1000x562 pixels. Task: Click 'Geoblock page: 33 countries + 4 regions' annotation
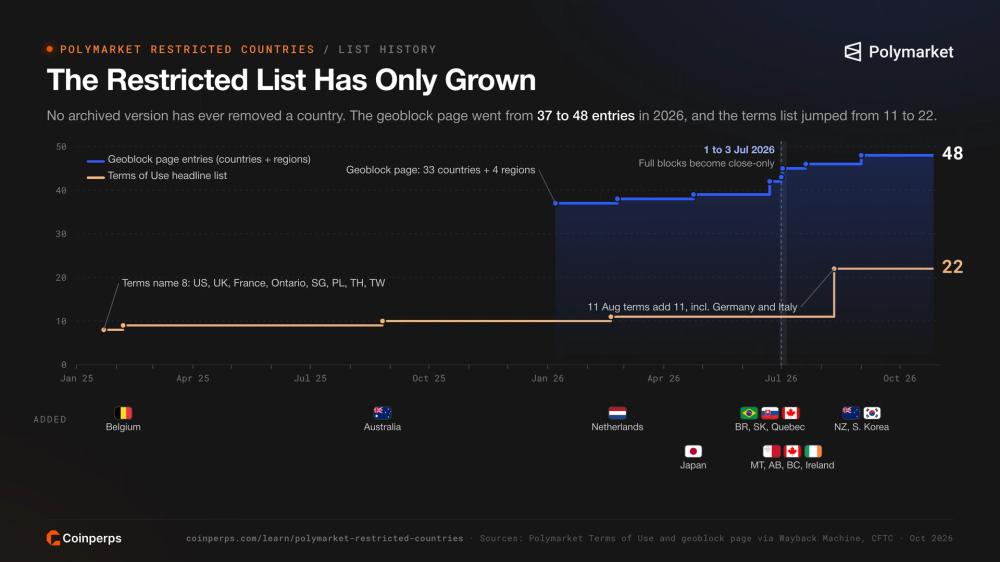pyautogui.click(x=440, y=170)
